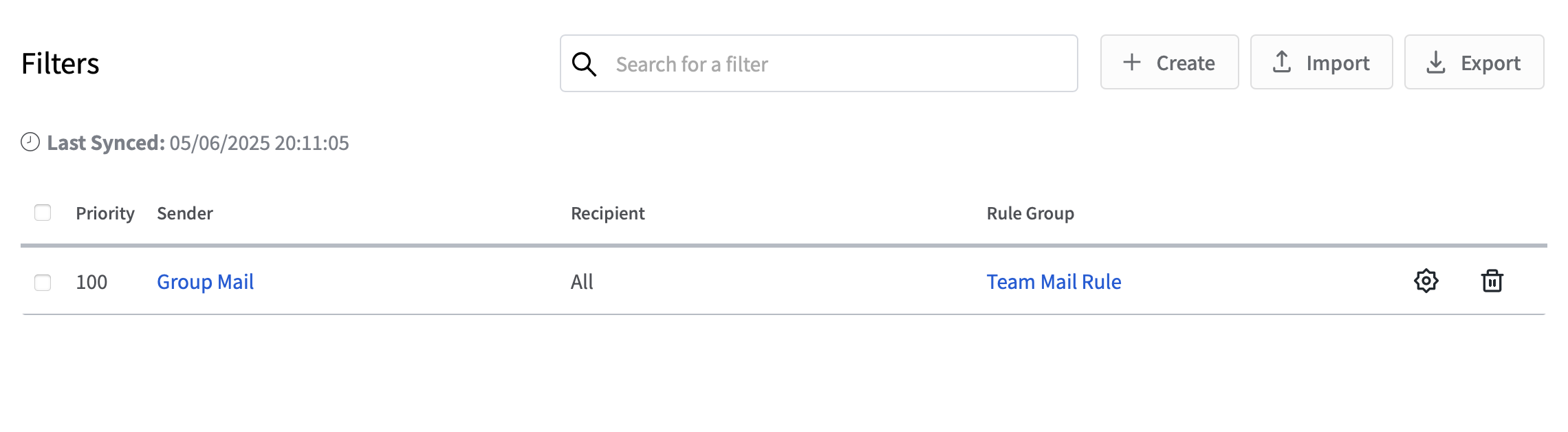Toggle the select-all checkbox in header
The height and width of the screenshot is (432, 1568).
pyautogui.click(x=43, y=213)
